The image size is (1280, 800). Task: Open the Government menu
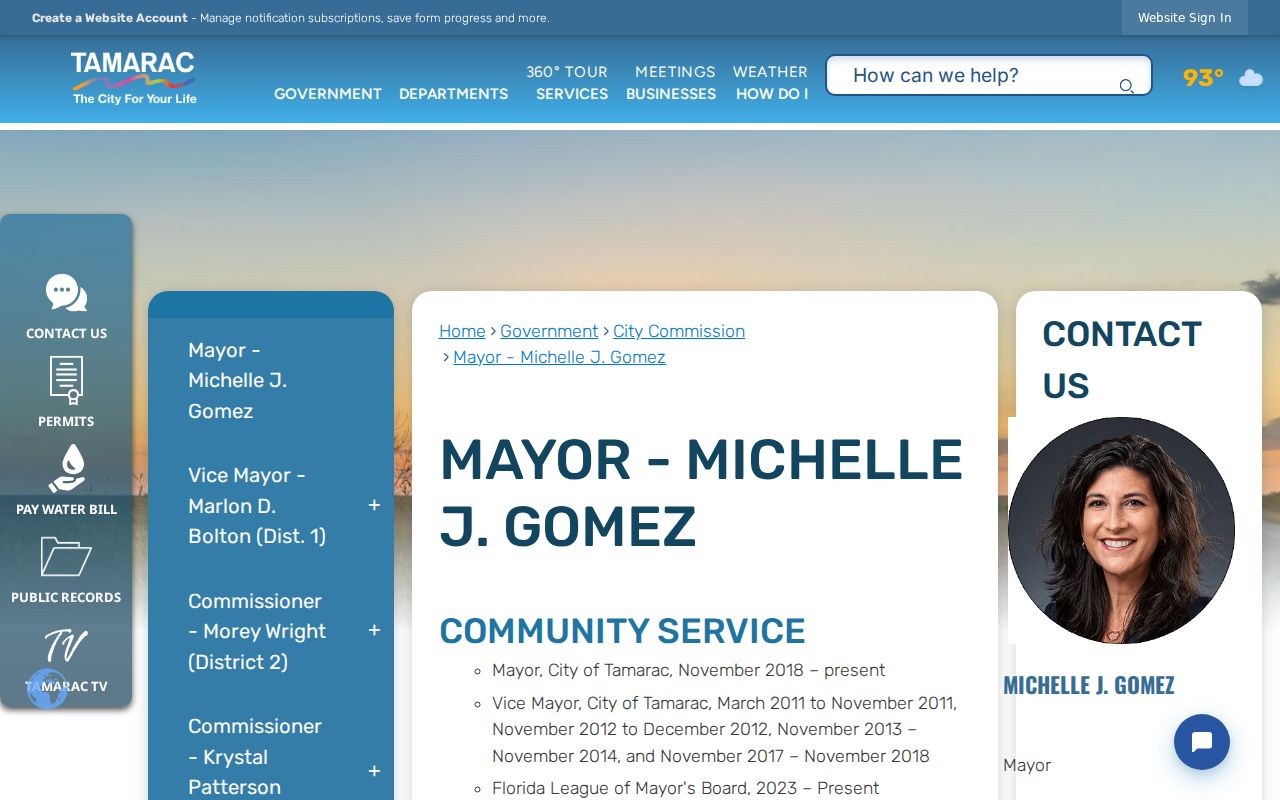point(328,94)
